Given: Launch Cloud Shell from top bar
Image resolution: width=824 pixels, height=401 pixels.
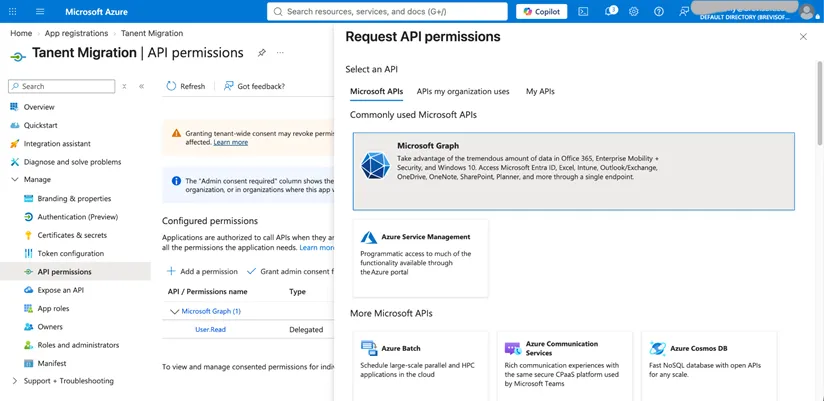Looking at the screenshot, I should 583,12.
